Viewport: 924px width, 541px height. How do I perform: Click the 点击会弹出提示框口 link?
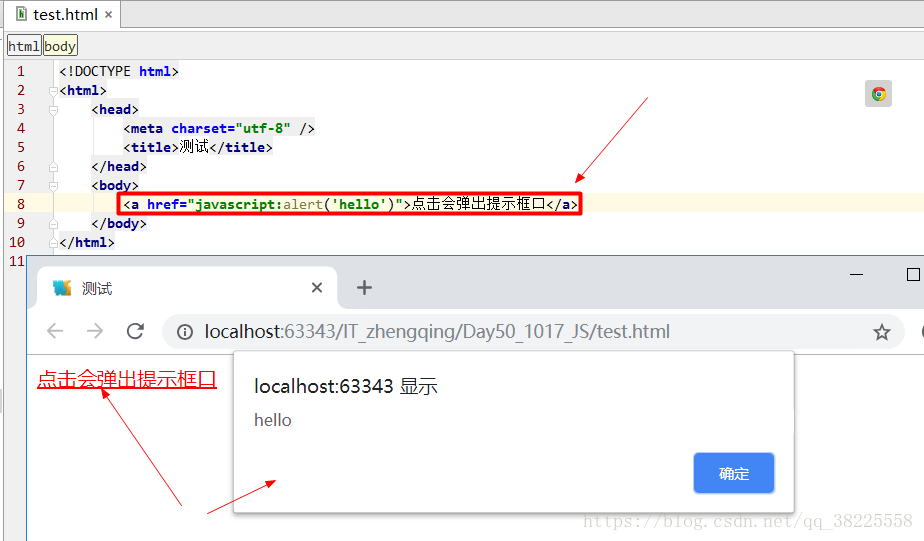[x=127, y=379]
